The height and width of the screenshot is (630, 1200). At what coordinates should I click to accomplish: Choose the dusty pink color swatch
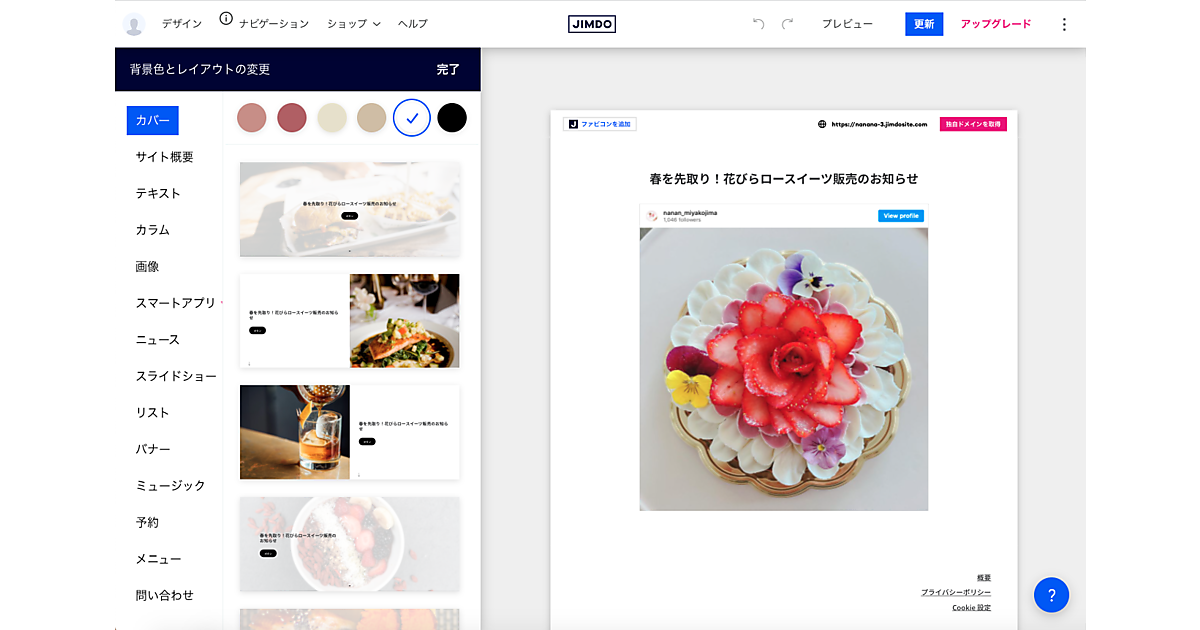pyautogui.click(x=252, y=117)
